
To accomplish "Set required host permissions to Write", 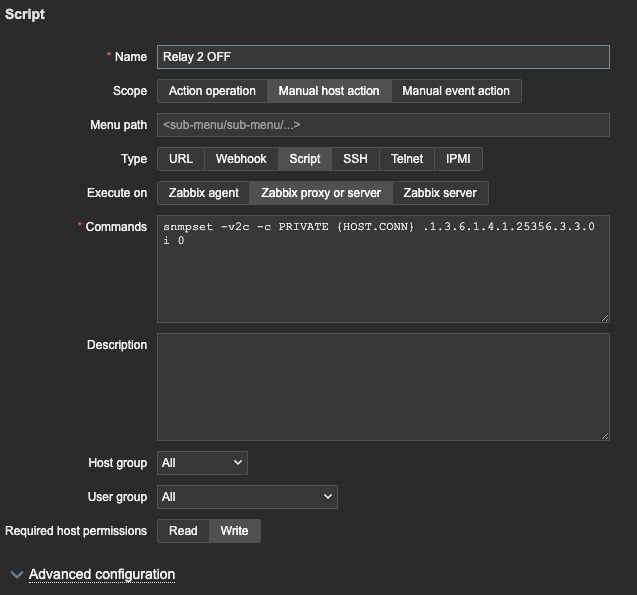I will [x=235, y=531].
